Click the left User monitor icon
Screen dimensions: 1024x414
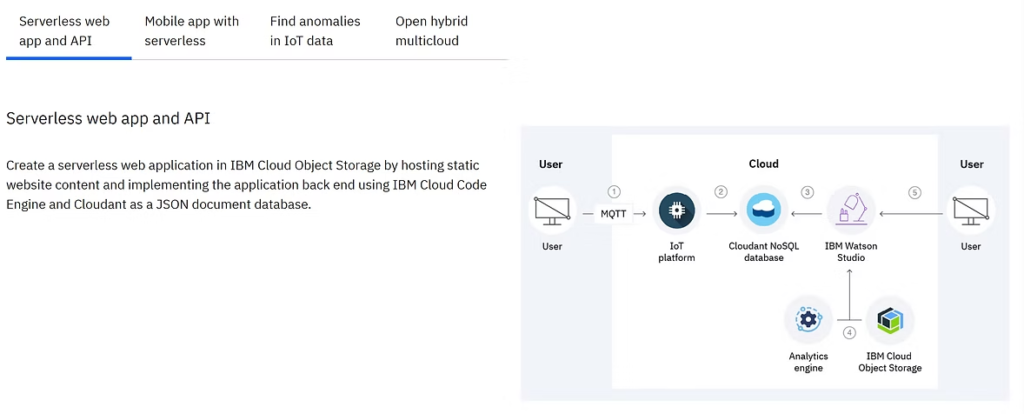coord(552,210)
